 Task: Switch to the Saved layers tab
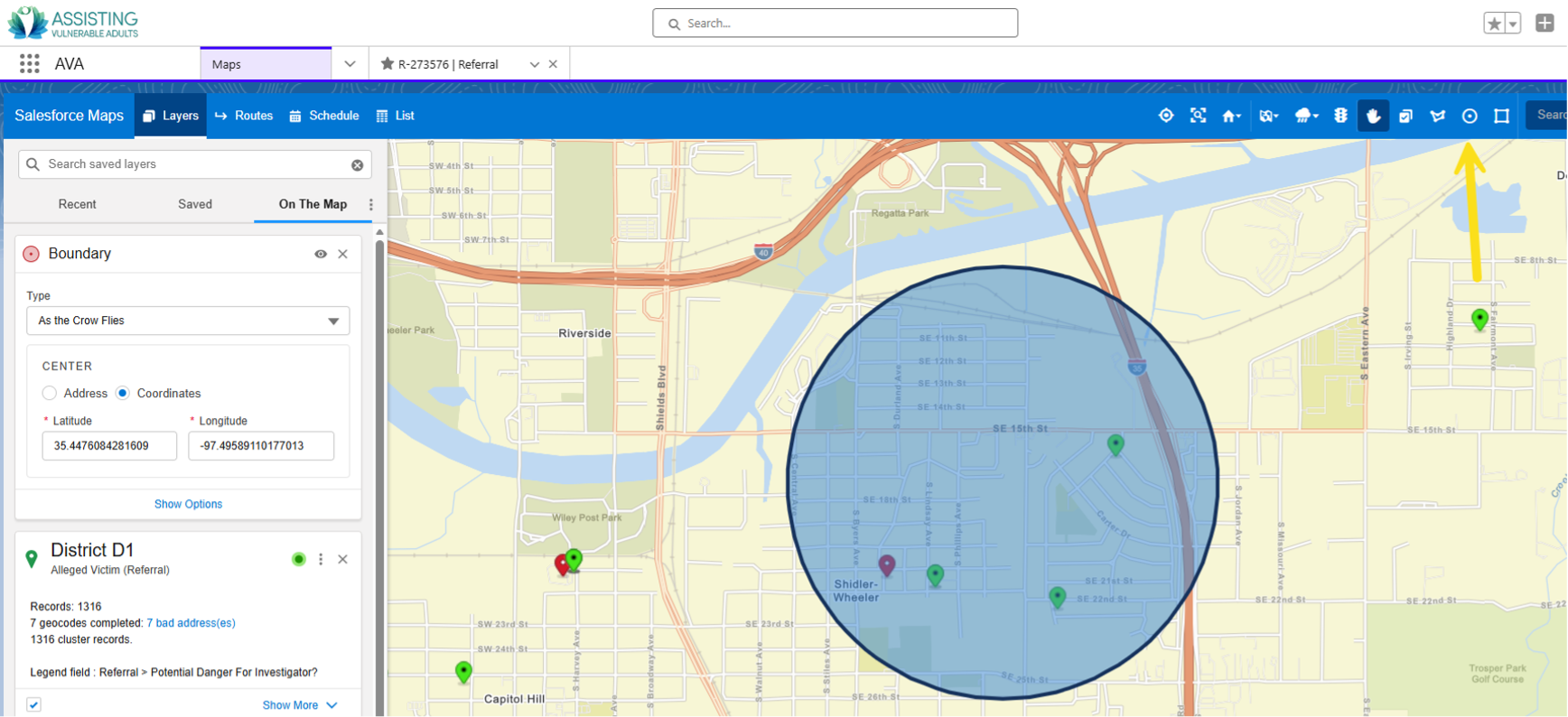pos(195,204)
